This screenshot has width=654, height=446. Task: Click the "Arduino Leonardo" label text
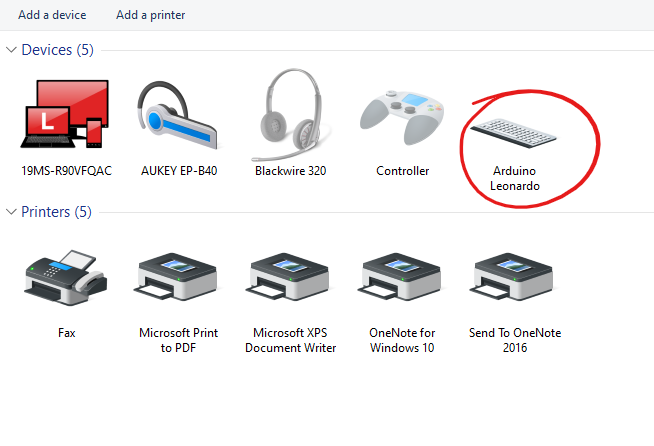pos(515,179)
